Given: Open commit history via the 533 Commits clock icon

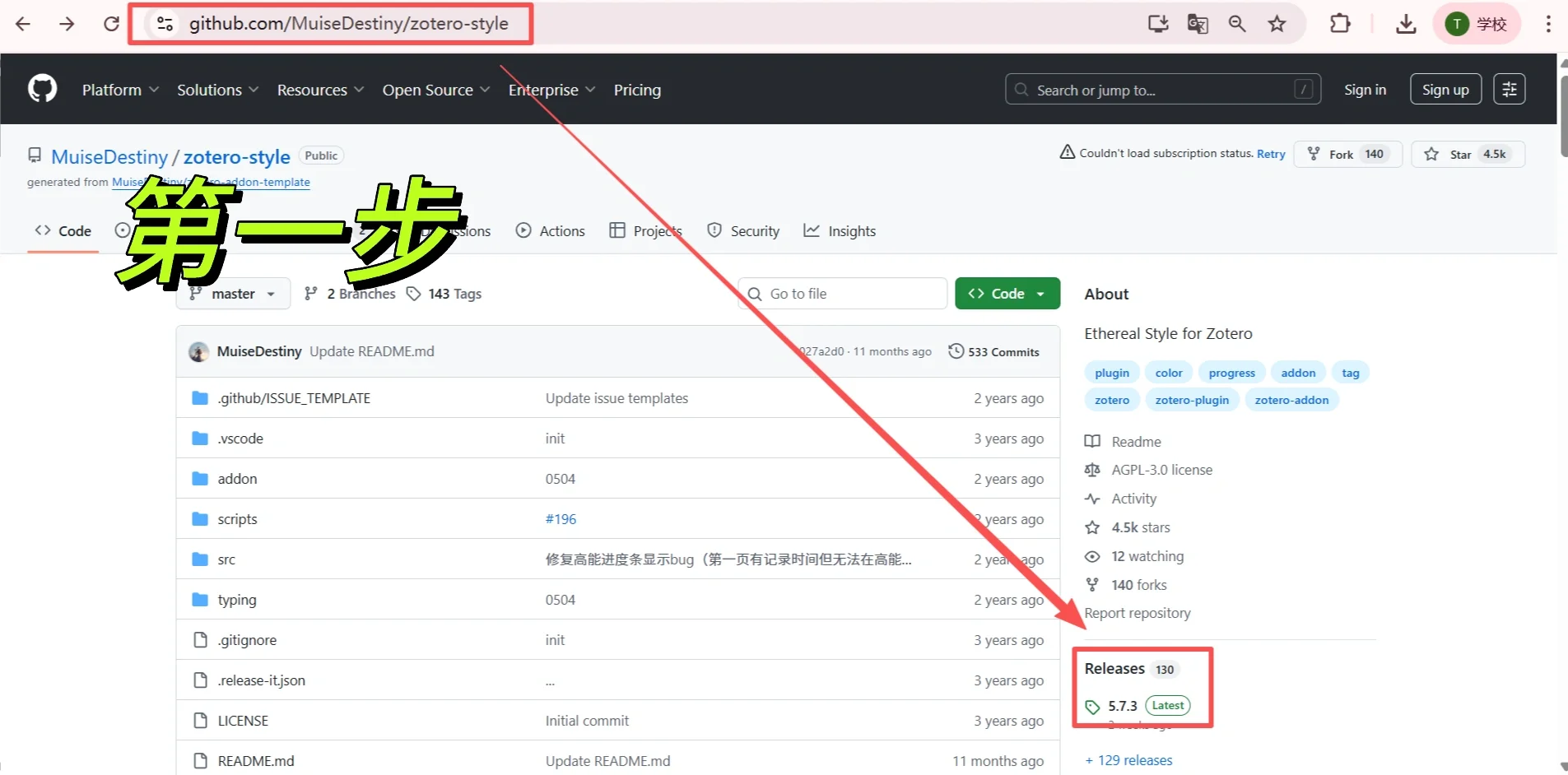Looking at the screenshot, I should point(956,351).
